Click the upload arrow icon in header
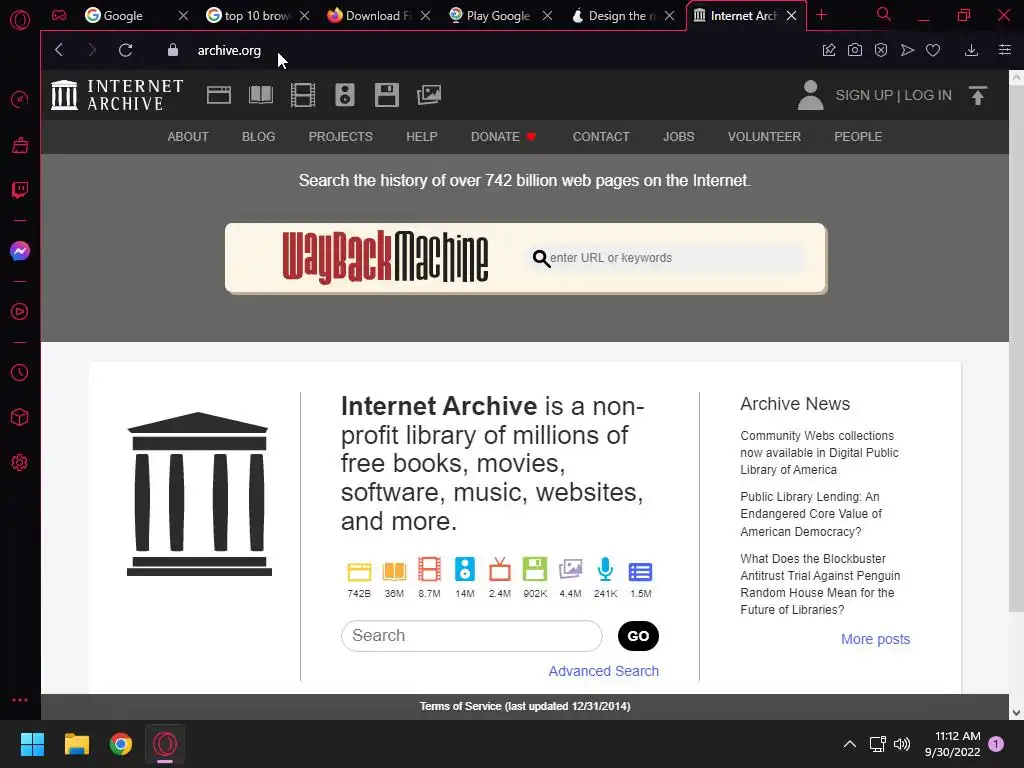Image resolution: width=1024 pixels, height=768 pixels. point(978,95)
